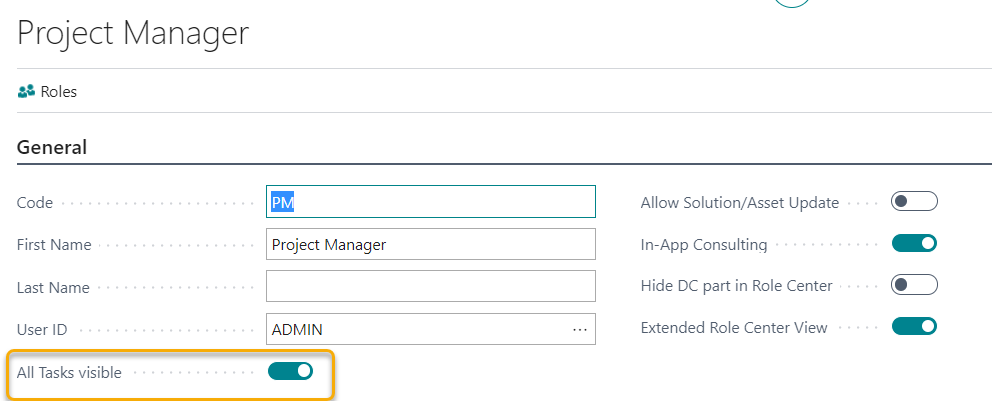Select the User ID field showing ADMIN
The height and width of the screenshot is (401, 992).
click(415, 329)
